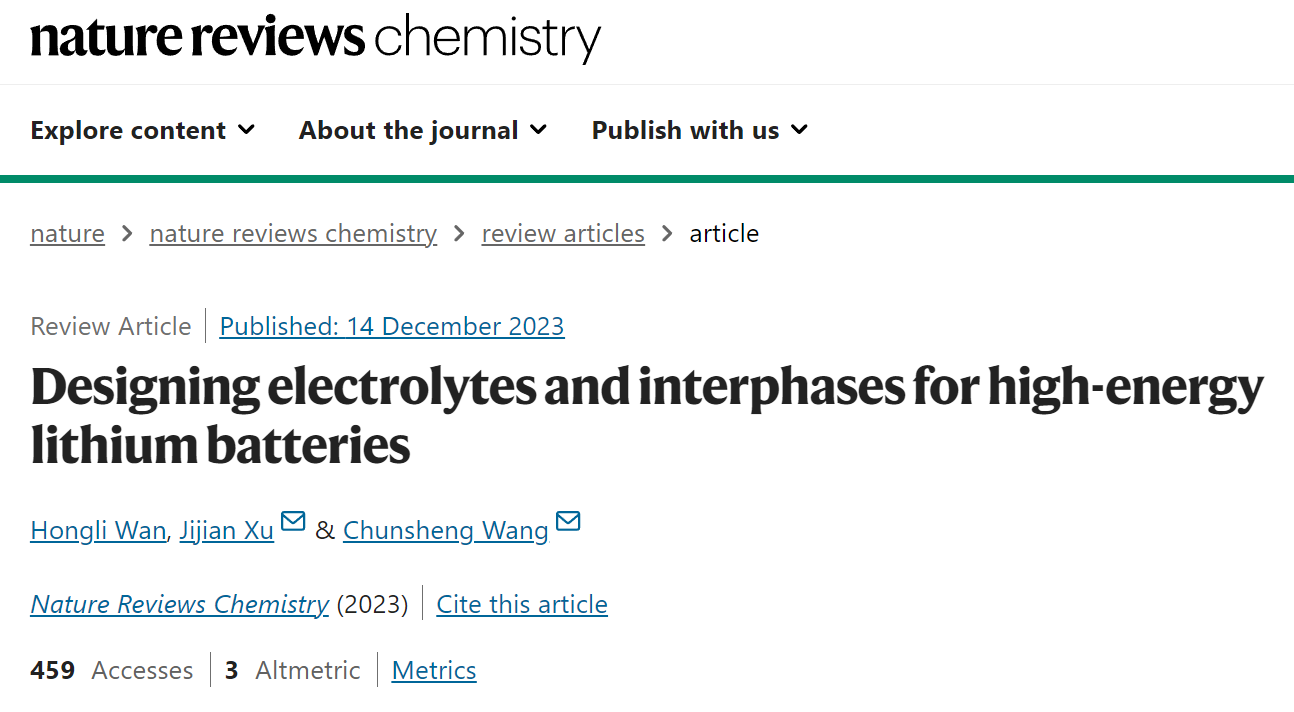This screenshot has height=712, width=1294.
Task: Click the email envelope icon beside Jijian Xu
Action: [293, 521]
